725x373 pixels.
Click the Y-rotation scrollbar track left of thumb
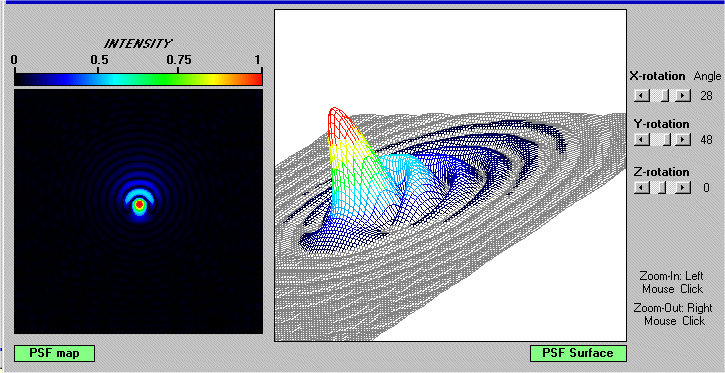(x=656, y=140)
